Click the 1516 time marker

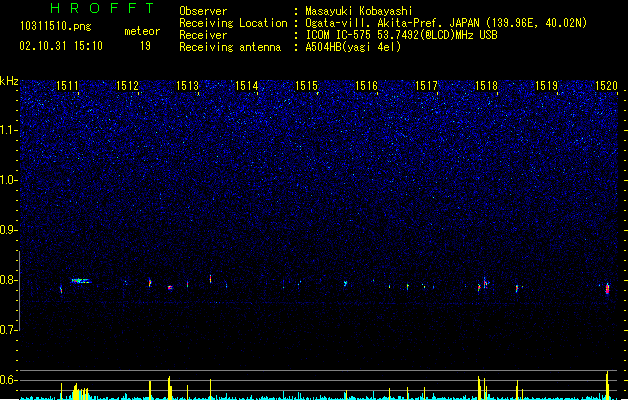pyautogui.click(x=366, y=86)
